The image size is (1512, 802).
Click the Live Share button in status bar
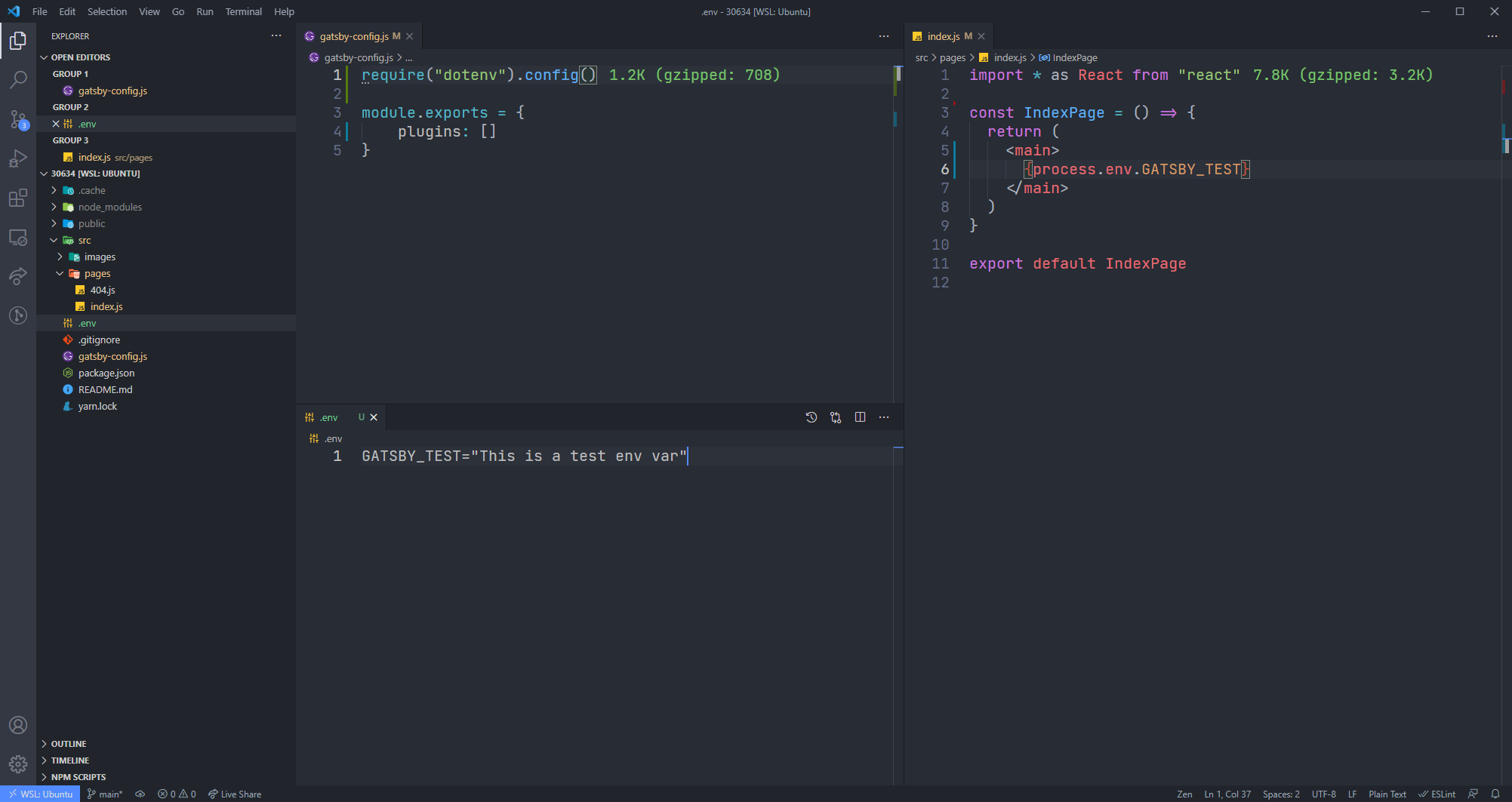click(x=235, y=794)
